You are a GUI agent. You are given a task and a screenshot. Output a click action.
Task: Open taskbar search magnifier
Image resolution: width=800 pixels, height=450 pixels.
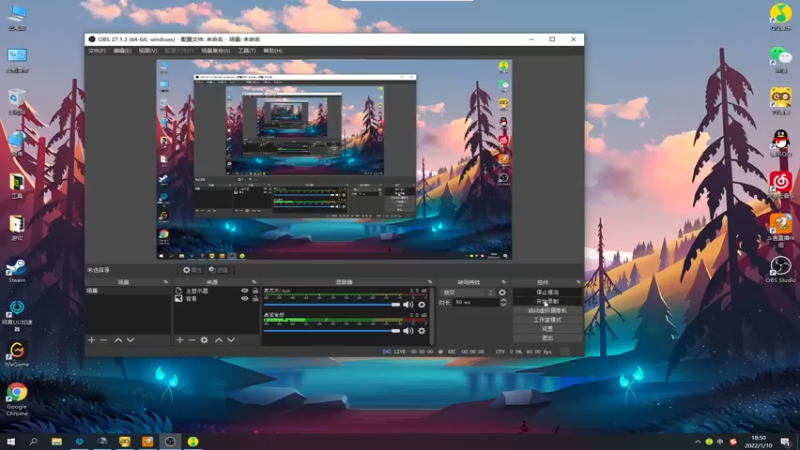33,442
